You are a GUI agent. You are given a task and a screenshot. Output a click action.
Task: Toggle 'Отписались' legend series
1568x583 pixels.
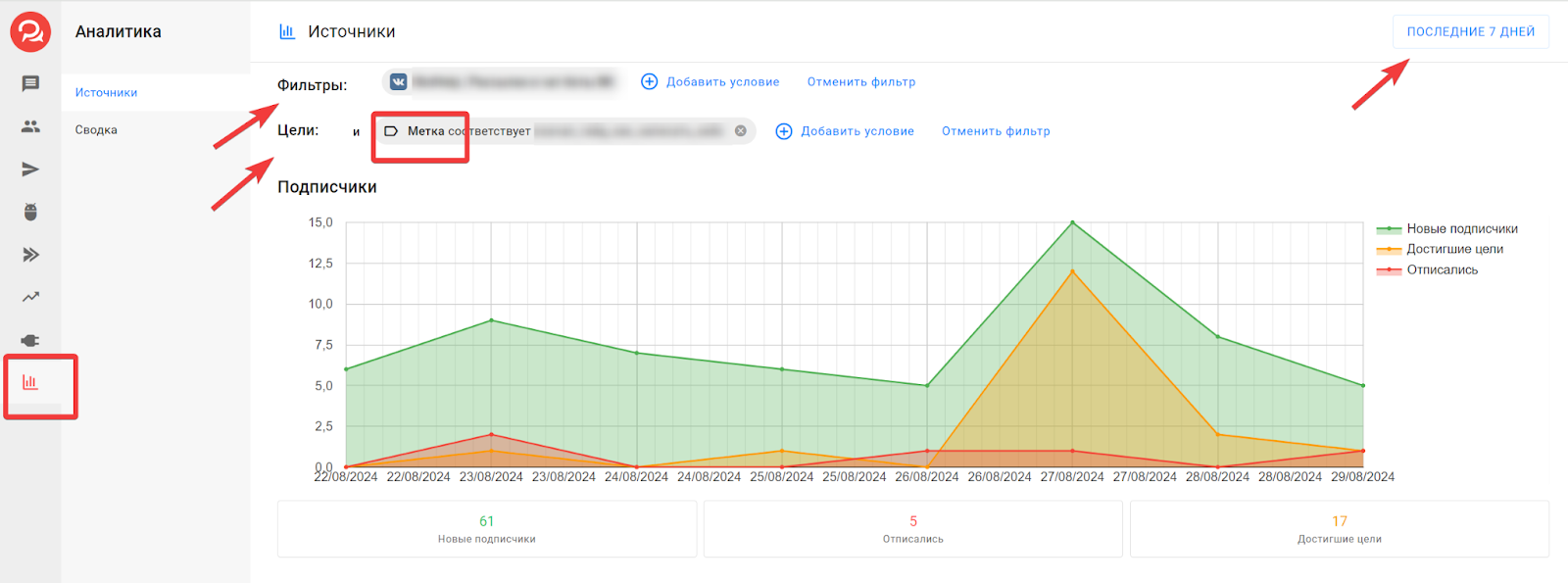pos(1442,270)
